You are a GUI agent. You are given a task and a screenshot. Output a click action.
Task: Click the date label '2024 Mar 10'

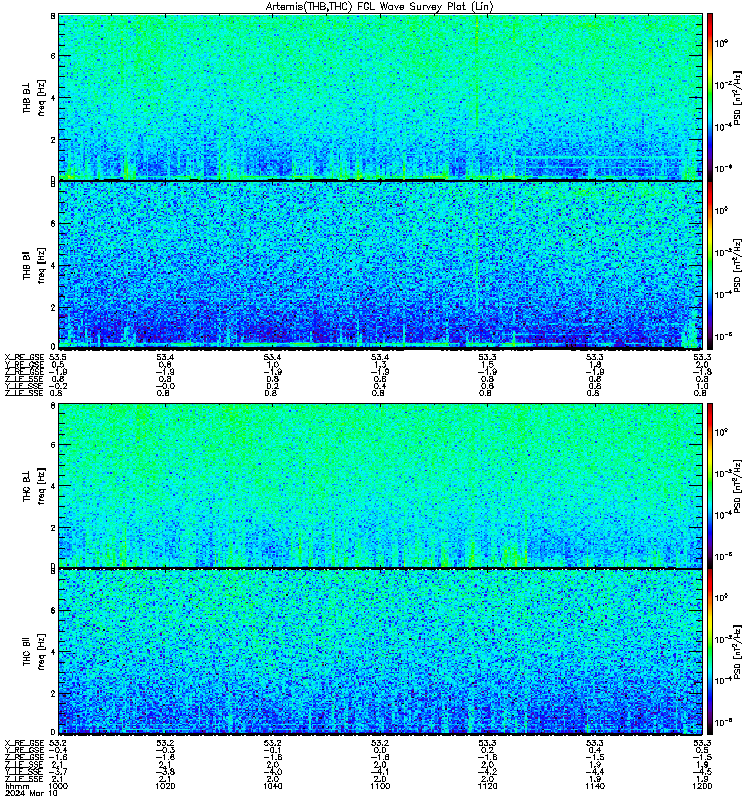click(x=31, y=793)
